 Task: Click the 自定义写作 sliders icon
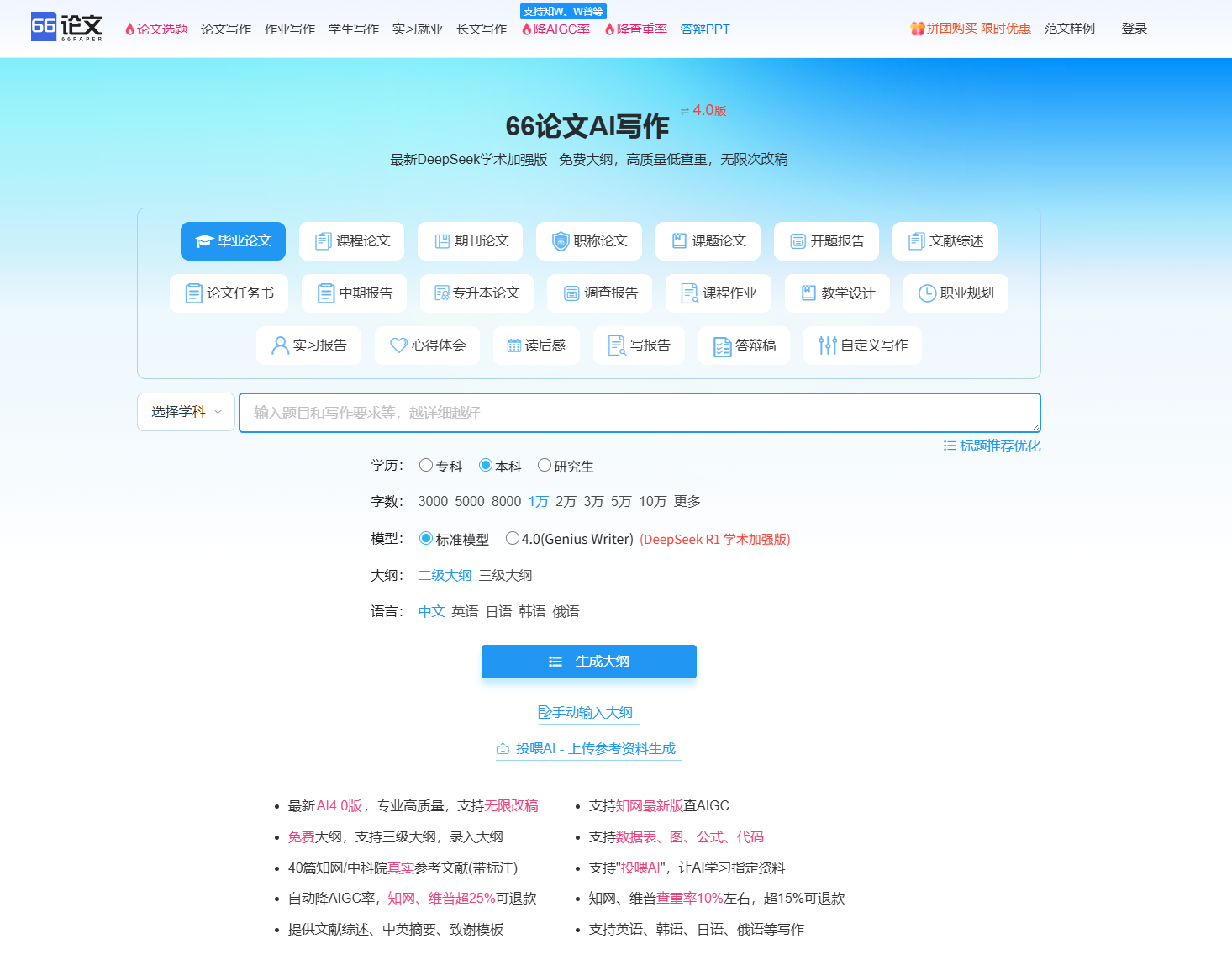(827, 345)
